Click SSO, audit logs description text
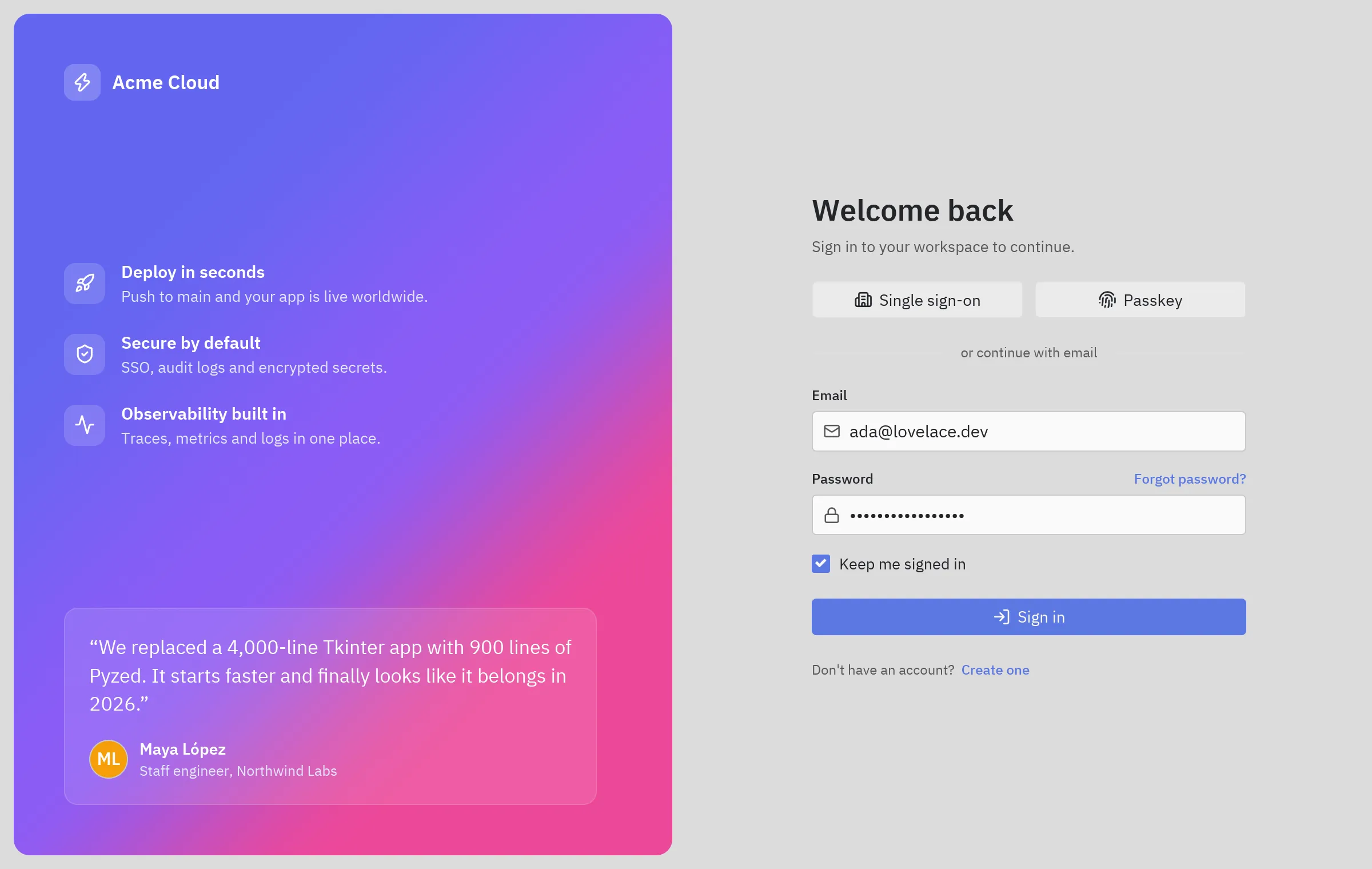 [x=254, y=368]
